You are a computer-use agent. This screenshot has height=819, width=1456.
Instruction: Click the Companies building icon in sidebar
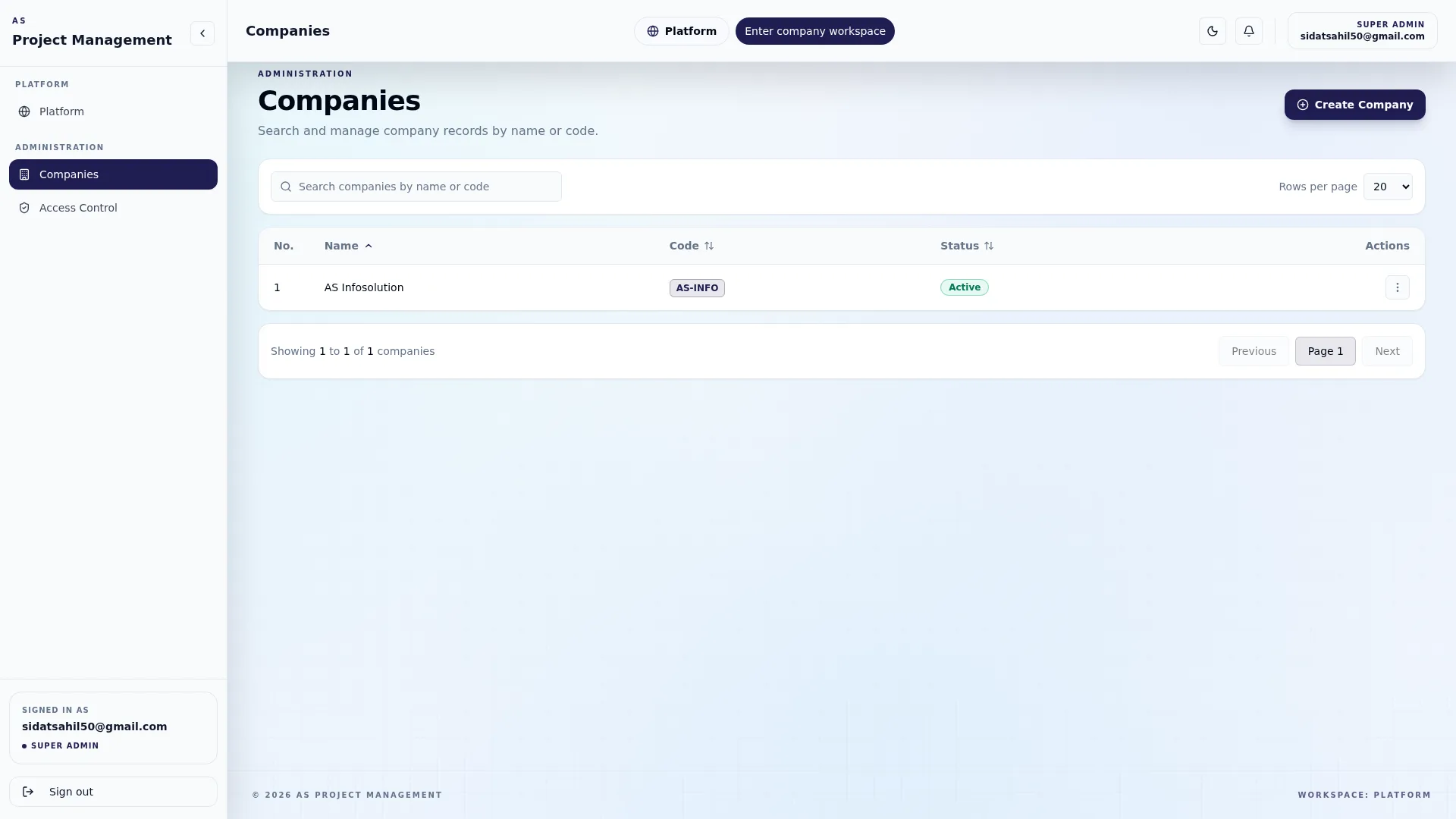point(24,174)
